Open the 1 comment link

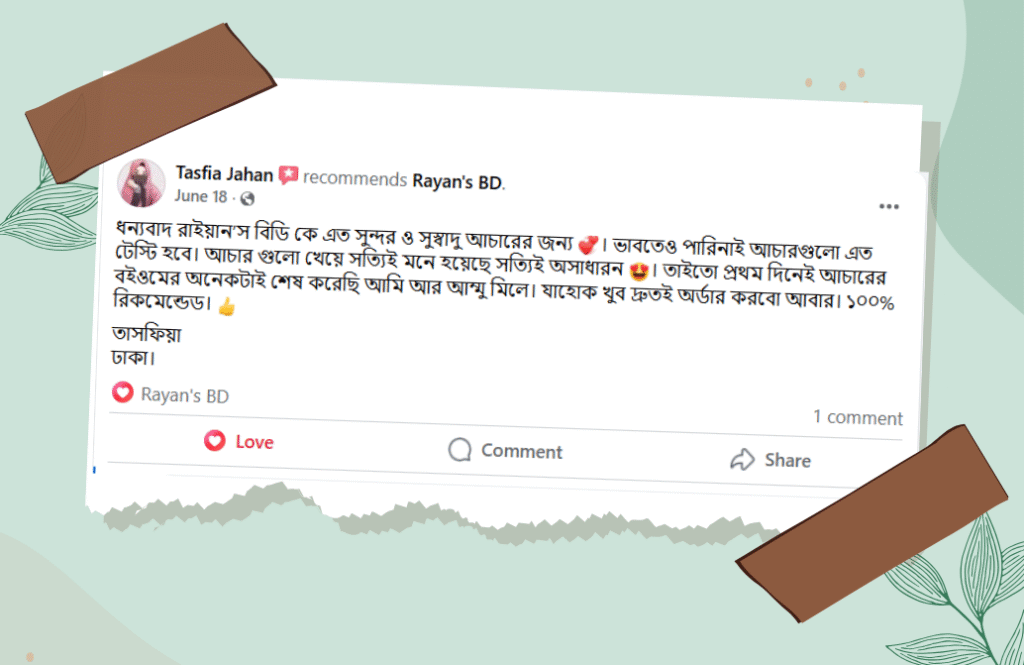click(857, 417)
